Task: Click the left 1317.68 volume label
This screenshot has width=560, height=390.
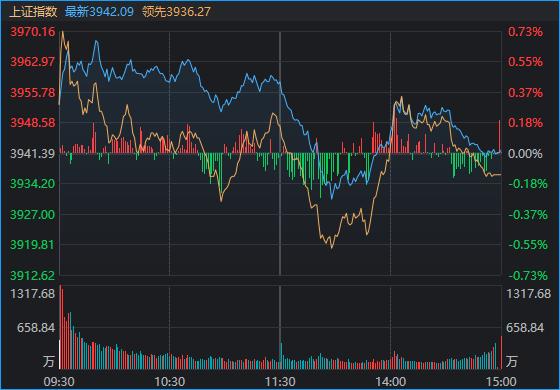Action: 33,294
